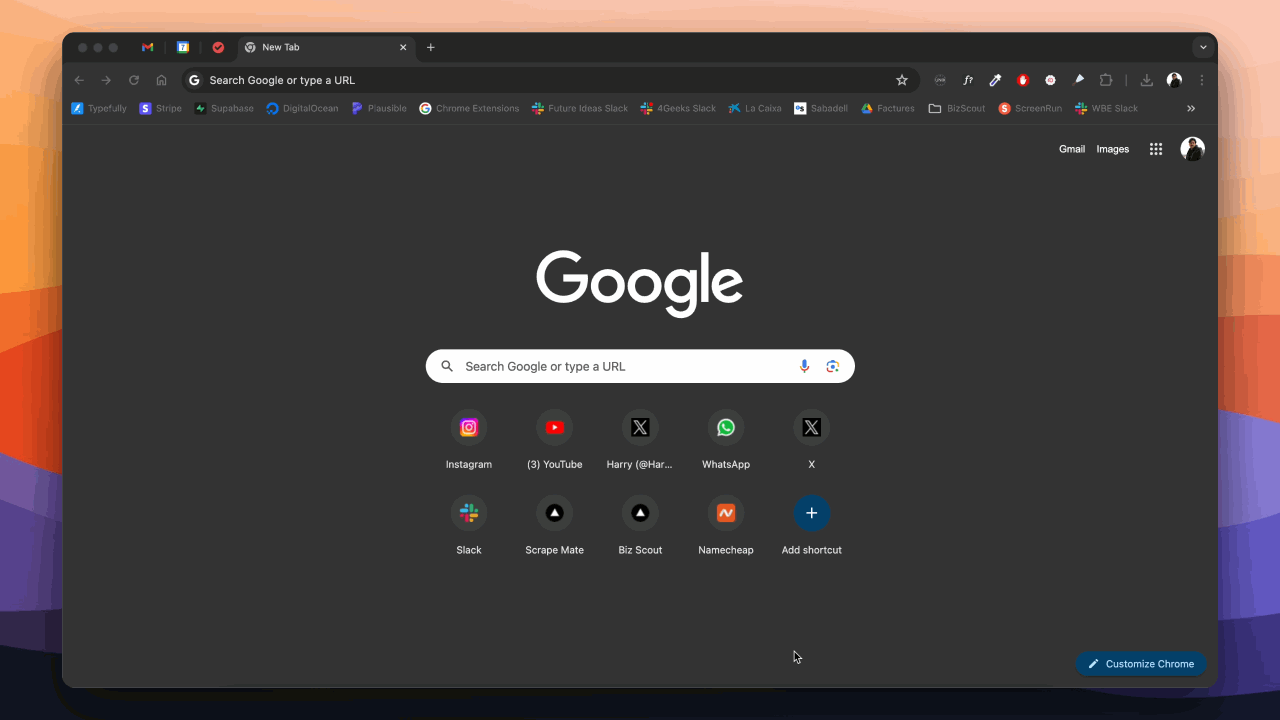Open the Chrome profile avatar in toolbar
This screenshot has height=720, width=1280.
point(1174,80)
